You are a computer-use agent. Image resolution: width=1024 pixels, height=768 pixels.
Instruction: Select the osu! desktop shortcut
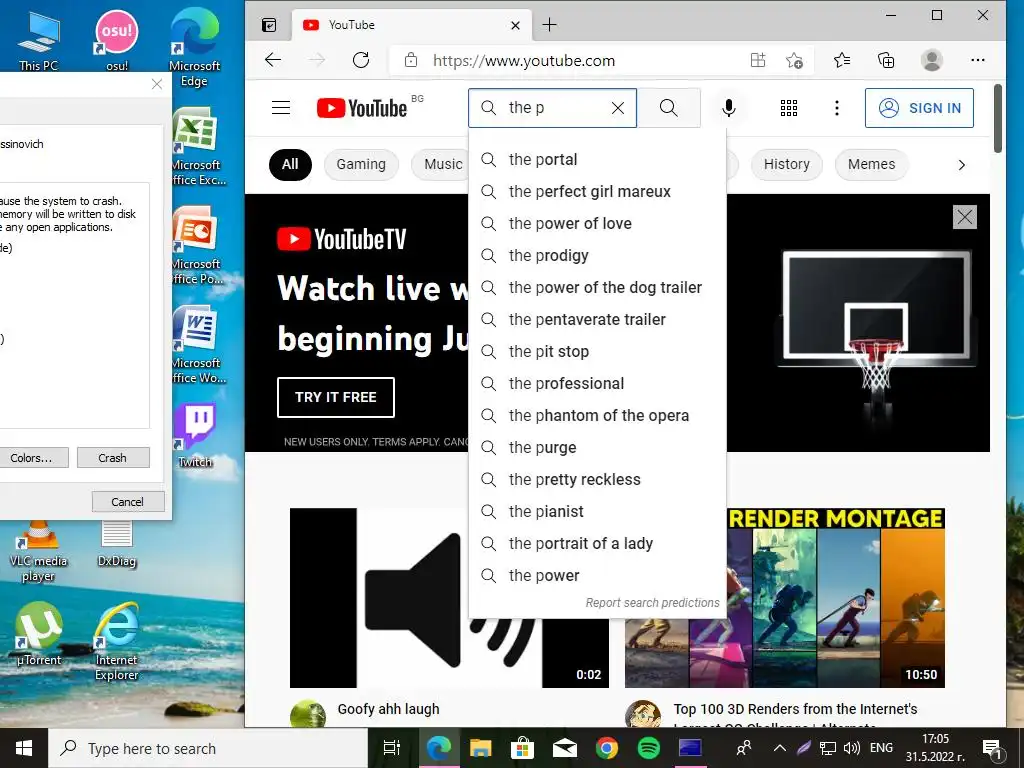point(117,40)
